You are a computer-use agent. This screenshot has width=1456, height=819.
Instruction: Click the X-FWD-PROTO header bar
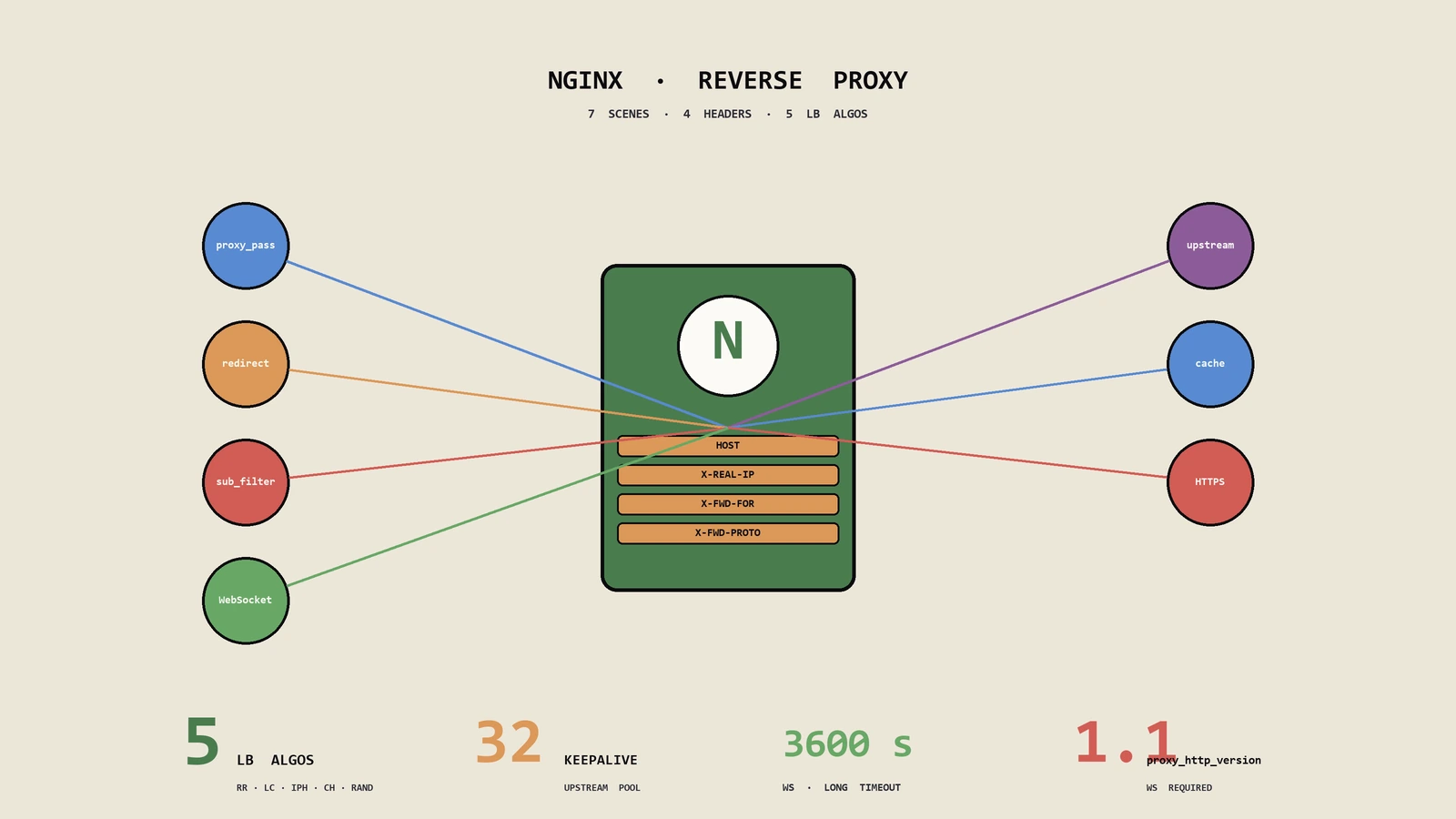[728, 533]
